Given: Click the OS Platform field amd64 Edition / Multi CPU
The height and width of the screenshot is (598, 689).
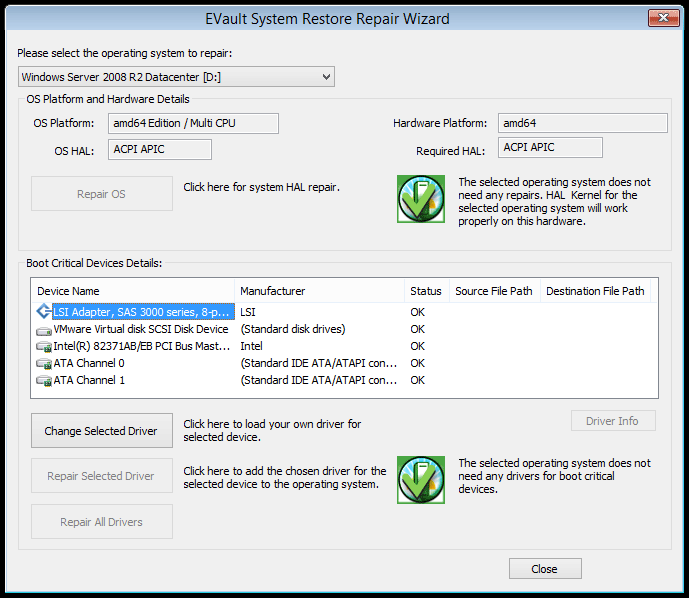Looking at the screenshot, I should coord(193,123).
